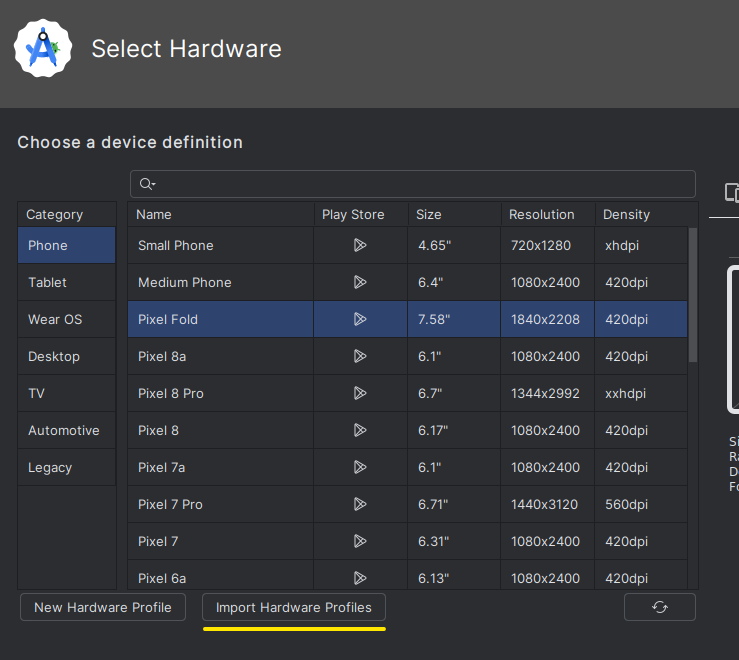Viewport: 739px width, 660px height.
Task: Click the xhdpi density cell
Action: 641,245
